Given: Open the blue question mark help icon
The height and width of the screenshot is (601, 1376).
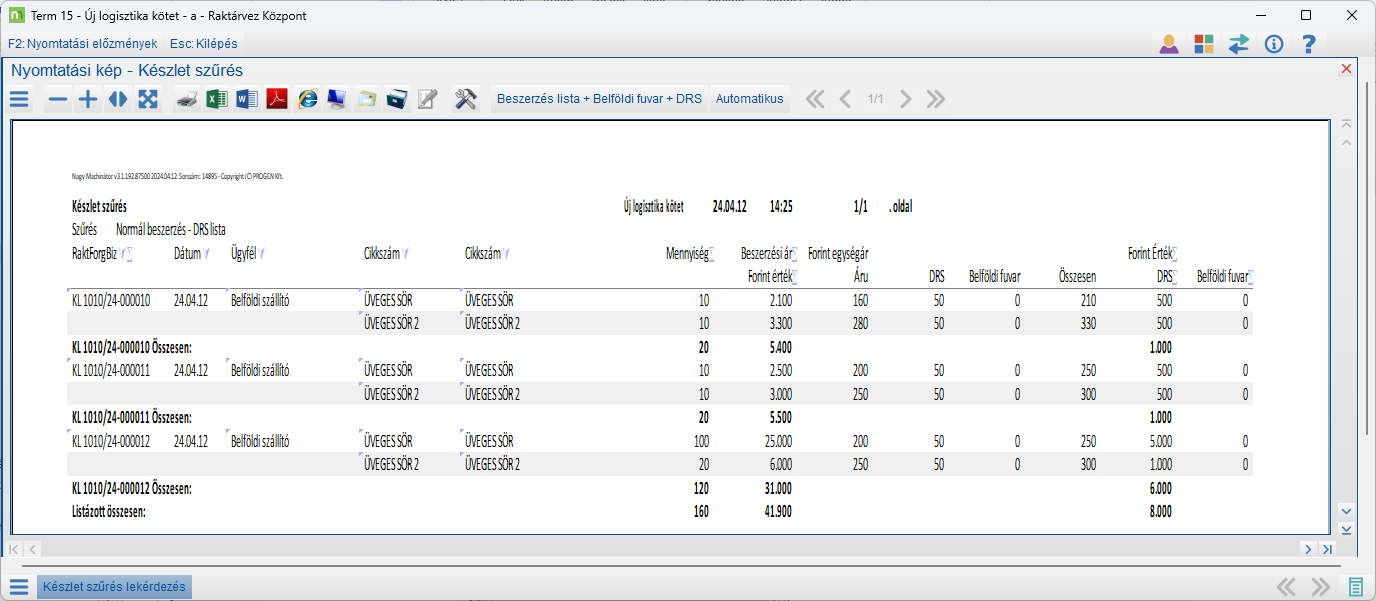Looking at the screenshot, I should click(1308, 44).
